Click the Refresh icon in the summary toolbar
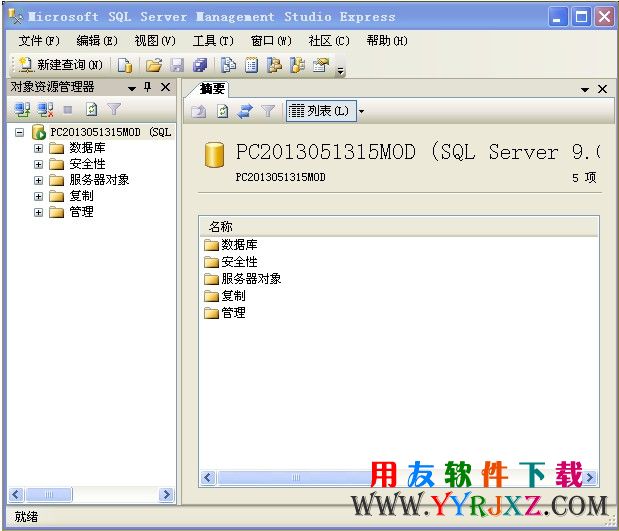Viewport: 619px width, 531px height. click(223, 111)
